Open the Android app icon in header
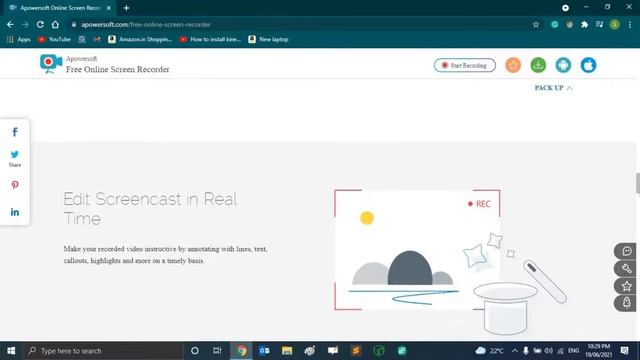 [x=563, y=65]
